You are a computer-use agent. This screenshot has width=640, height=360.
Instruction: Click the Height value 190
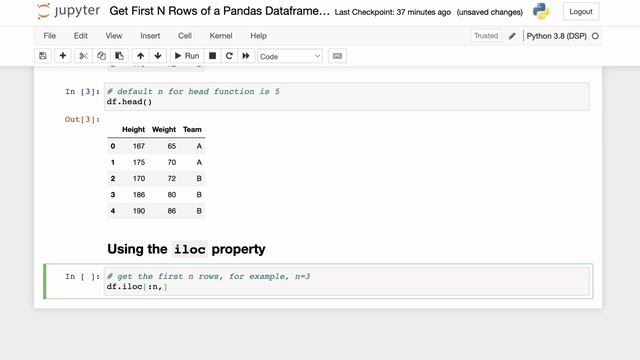point(139,211)
